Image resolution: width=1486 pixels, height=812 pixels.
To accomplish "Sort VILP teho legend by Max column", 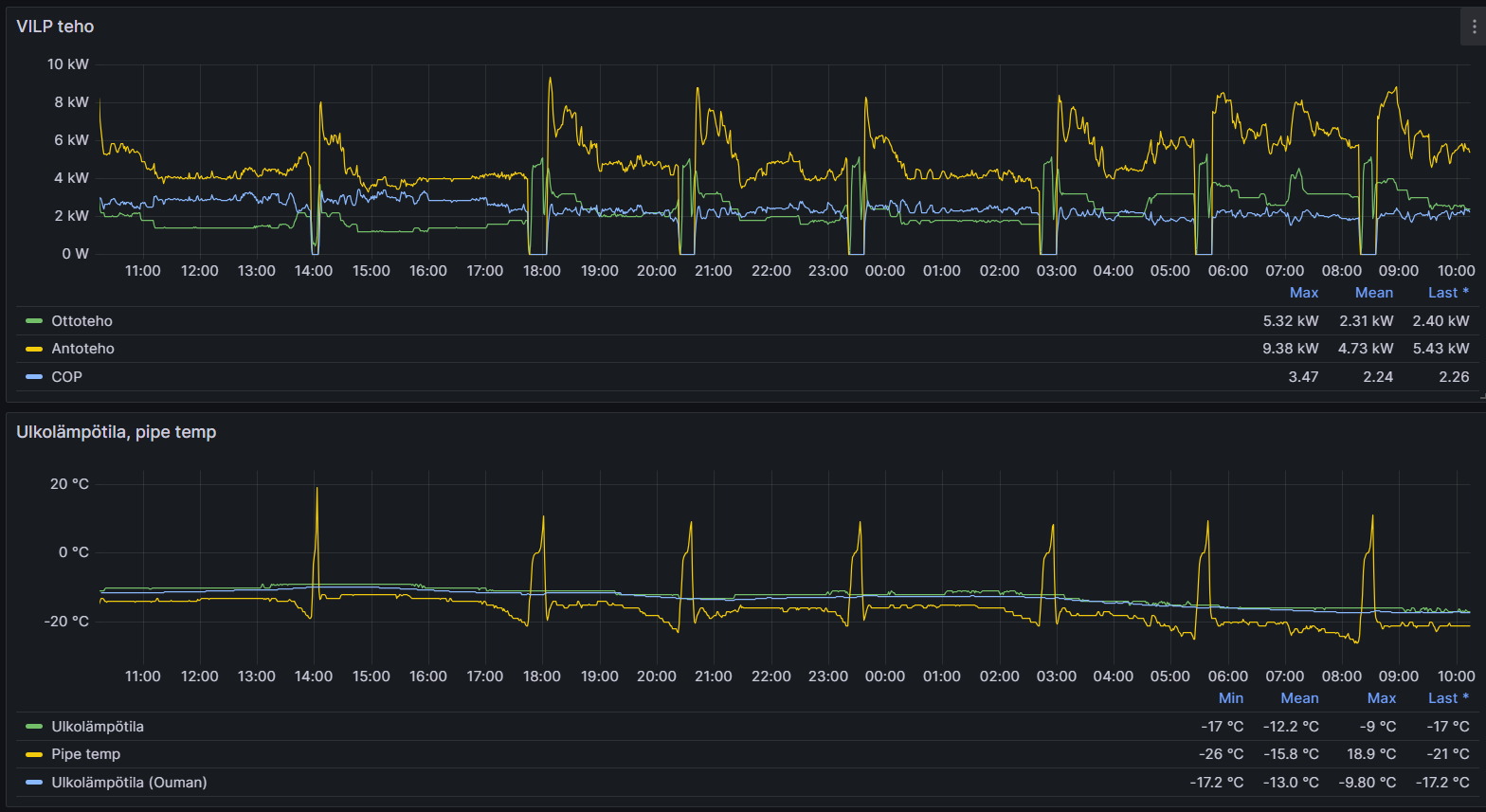I will coord(1303,293).
